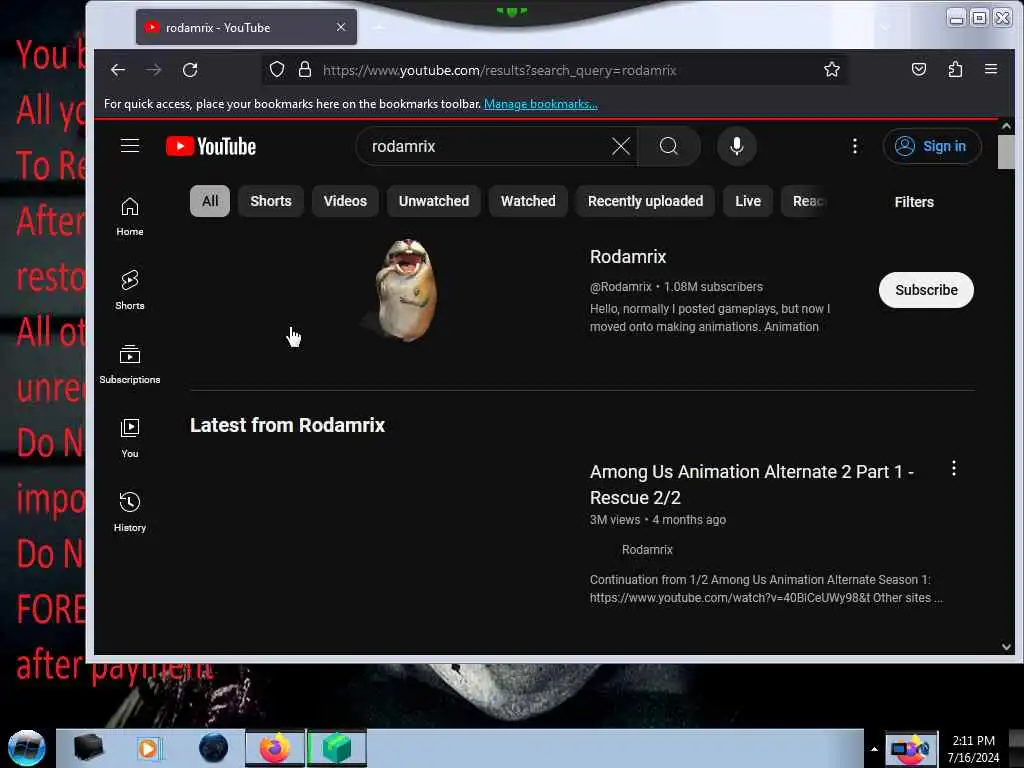This screenshot has height=768, width=1024.
Task: Click the Sign in button
Action: (932, 146)
